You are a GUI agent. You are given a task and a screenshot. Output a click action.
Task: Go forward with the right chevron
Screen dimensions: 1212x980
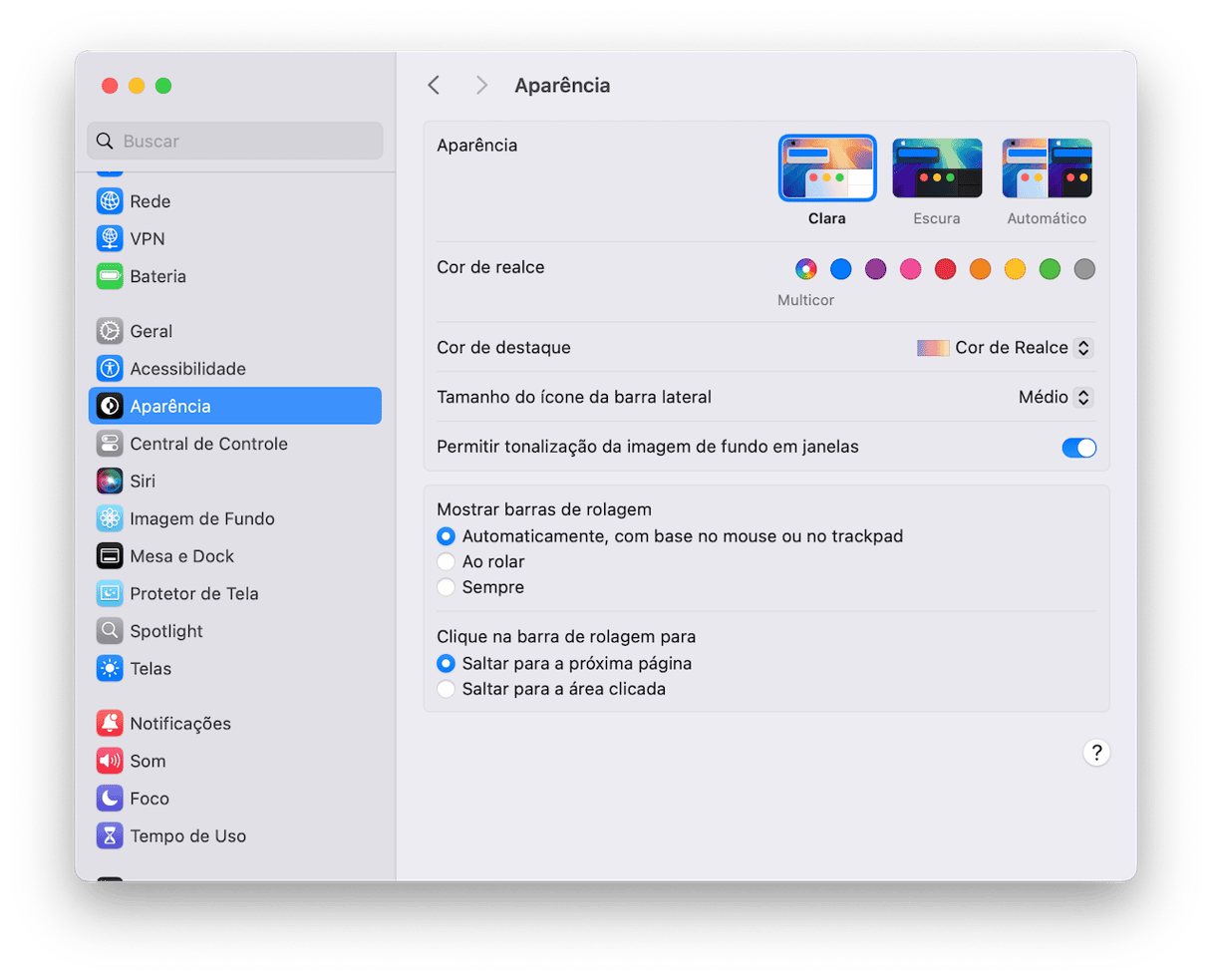coord(481,86)
